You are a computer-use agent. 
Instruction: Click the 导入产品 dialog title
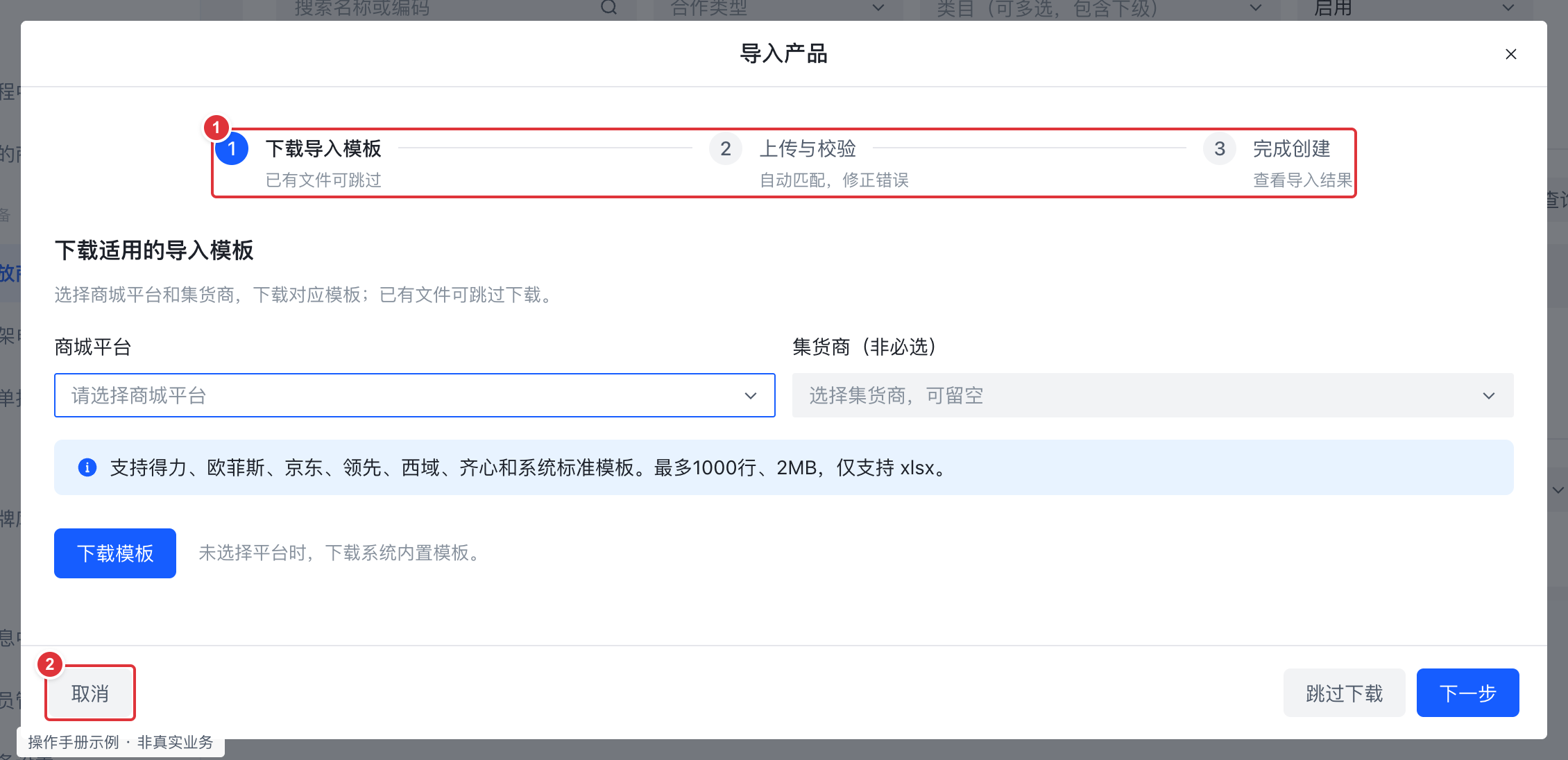click(784, 53)
